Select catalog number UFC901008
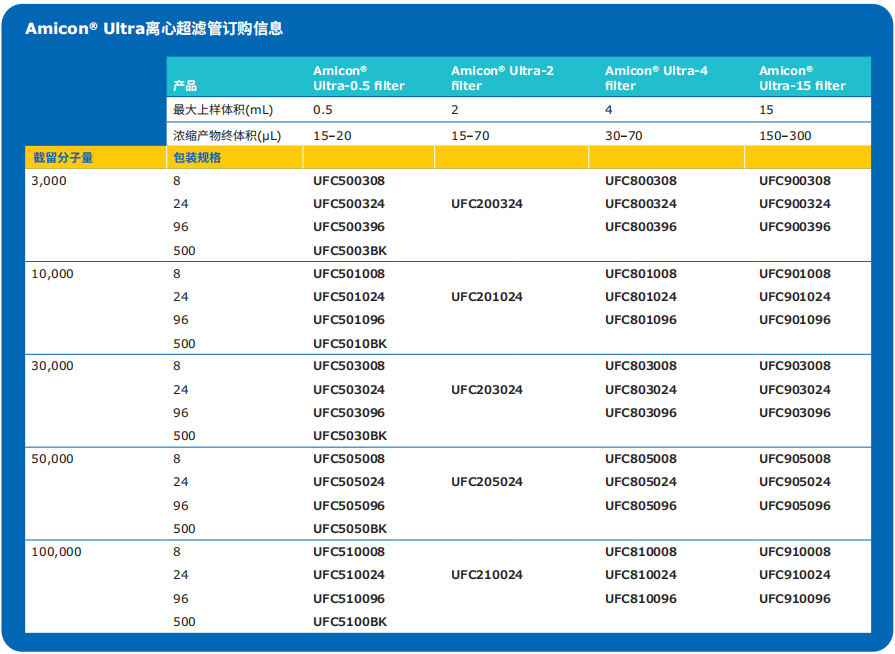The image size is (895, 654). 795,274
